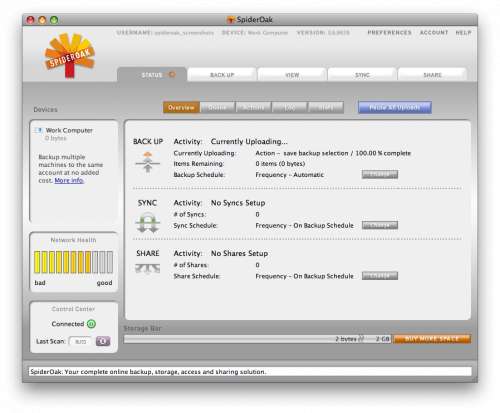Select the Work Computer device icon

pyautogui.click(x=39, y=130)
